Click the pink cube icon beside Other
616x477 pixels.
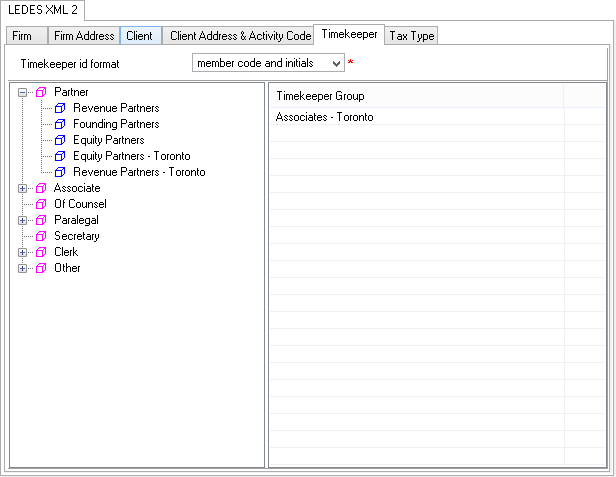tap(41, 268)
